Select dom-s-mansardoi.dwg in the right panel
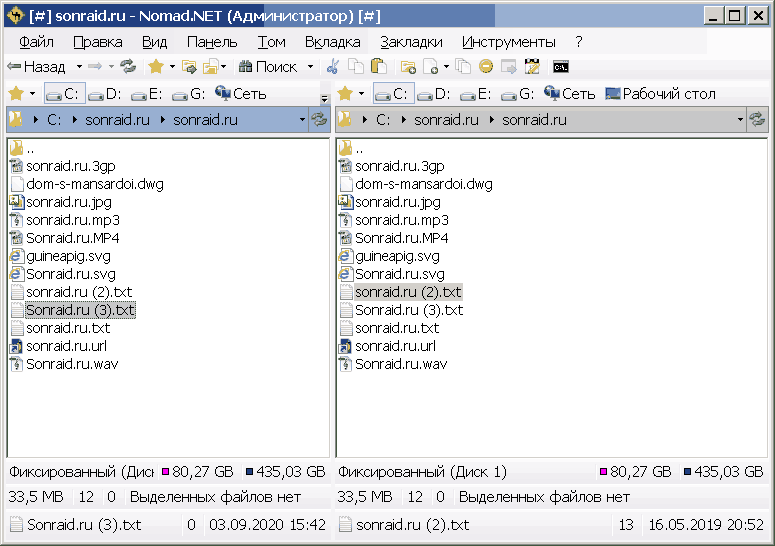Viewport: 775px width, 546px height. [424, 184]
